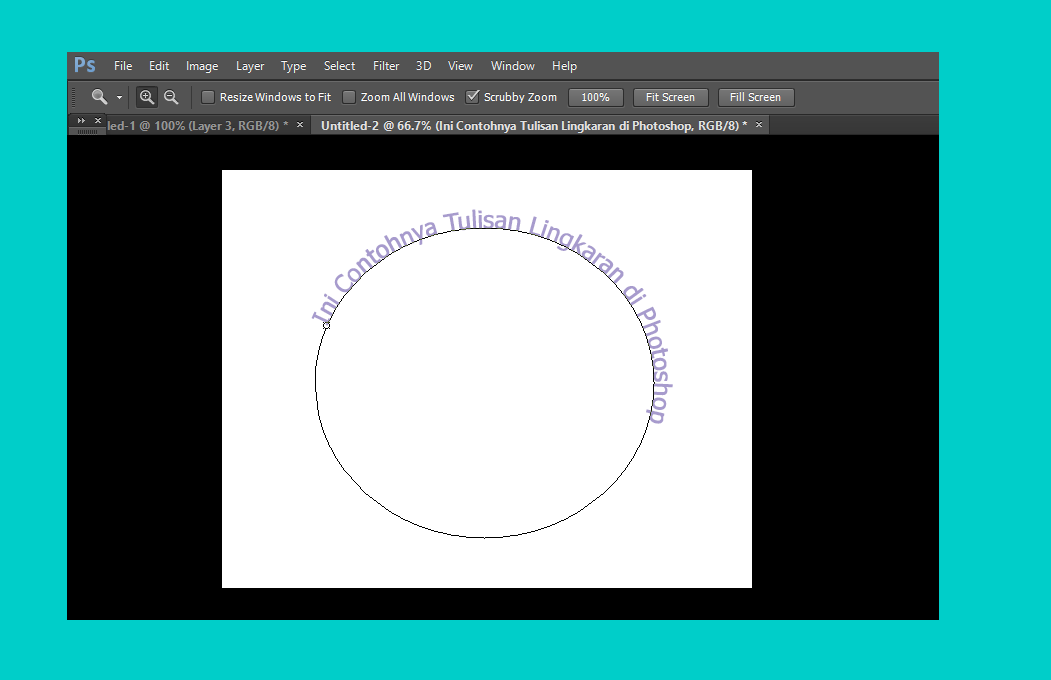Expand the collapsed tools panel double arrow
This screenshot has height=680, width=1051.
point(81,121)
